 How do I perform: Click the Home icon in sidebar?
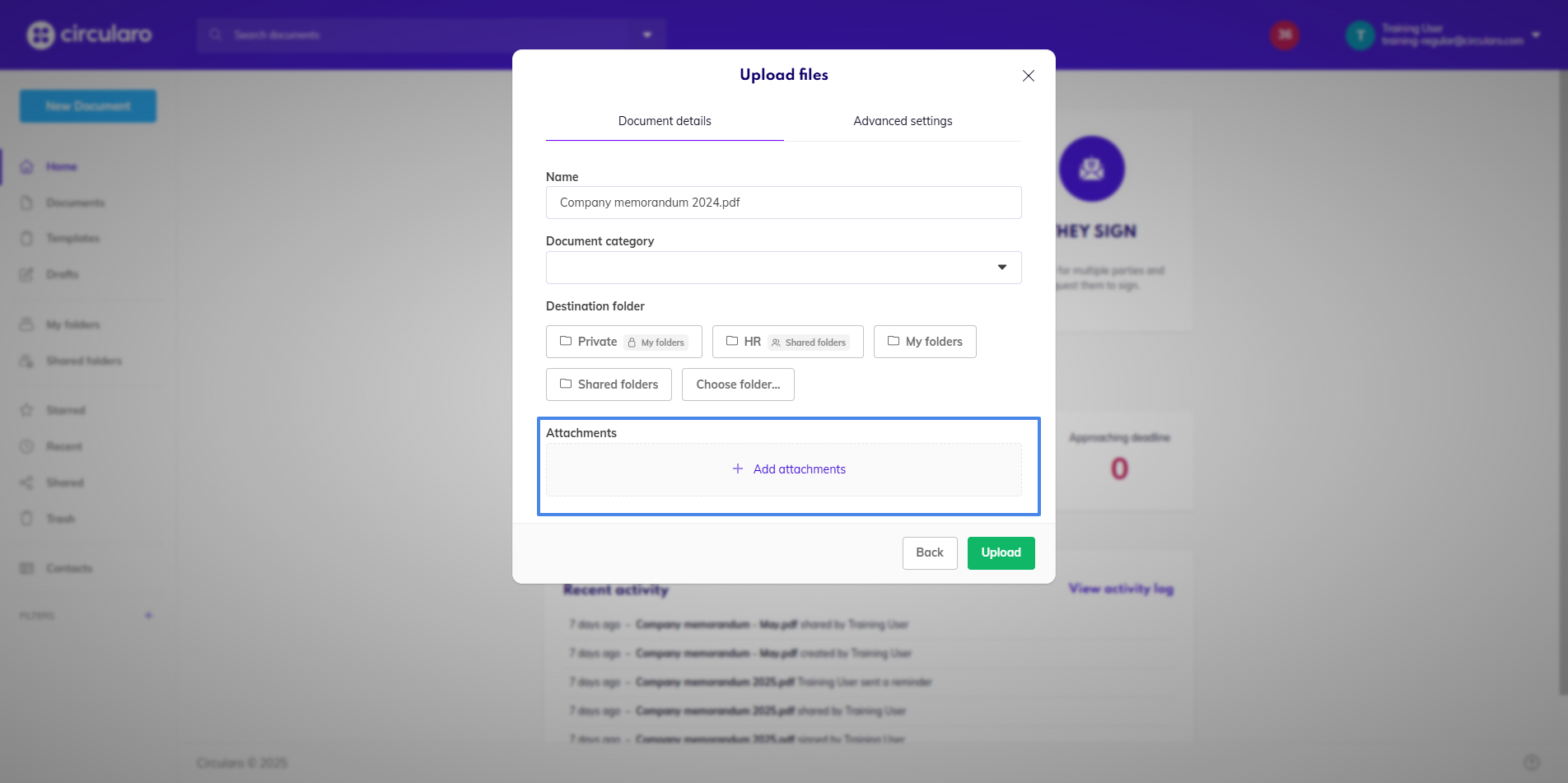27,166
